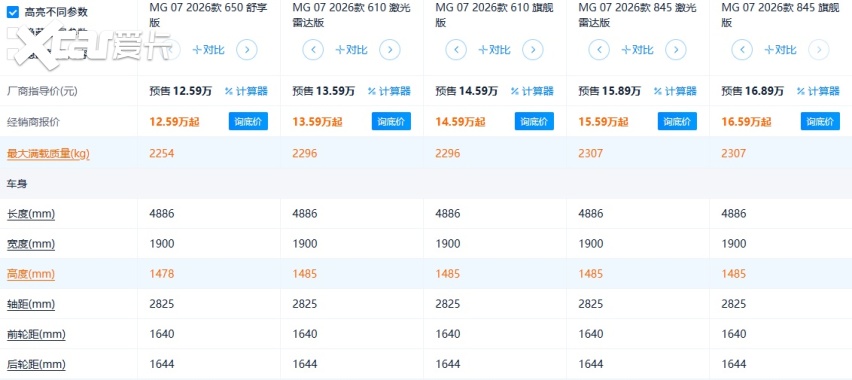The image size is (852, 380).
Task: Select model title MG 07 2026款 845 旗舰版
Action: (780, 15)
